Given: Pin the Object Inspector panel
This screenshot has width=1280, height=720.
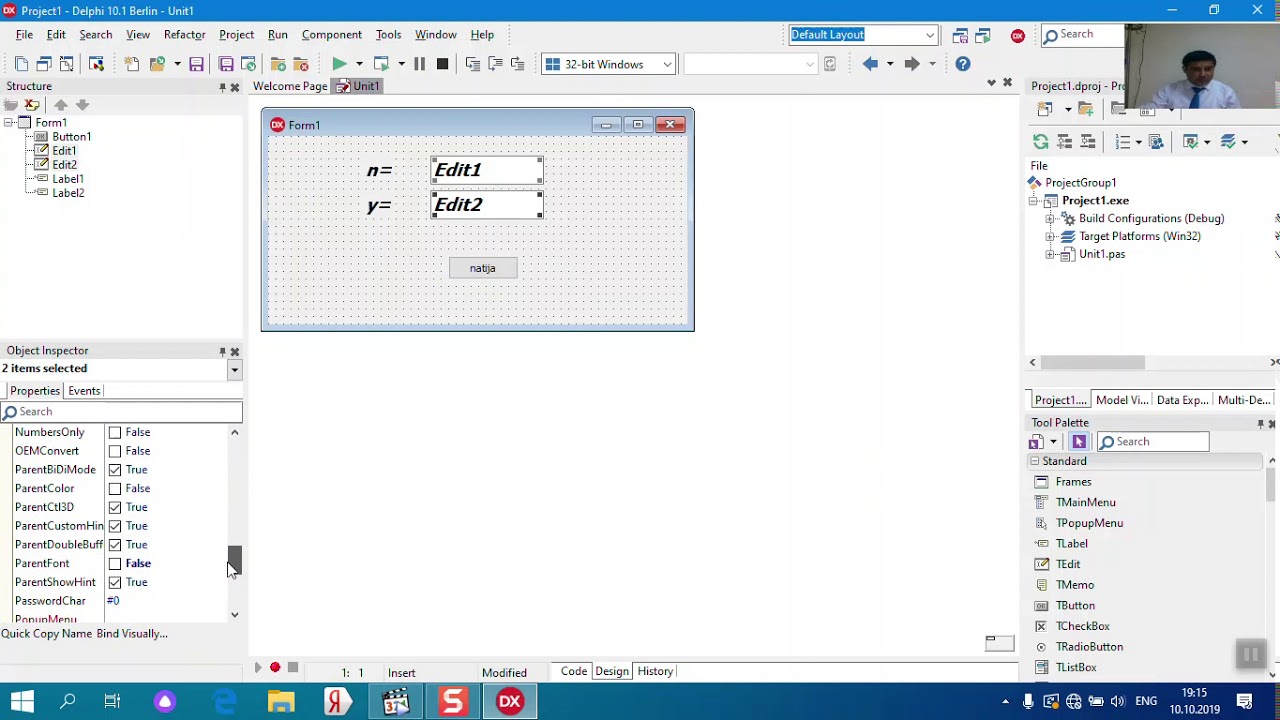Looking at the screenshot, I should coord(222,351).
